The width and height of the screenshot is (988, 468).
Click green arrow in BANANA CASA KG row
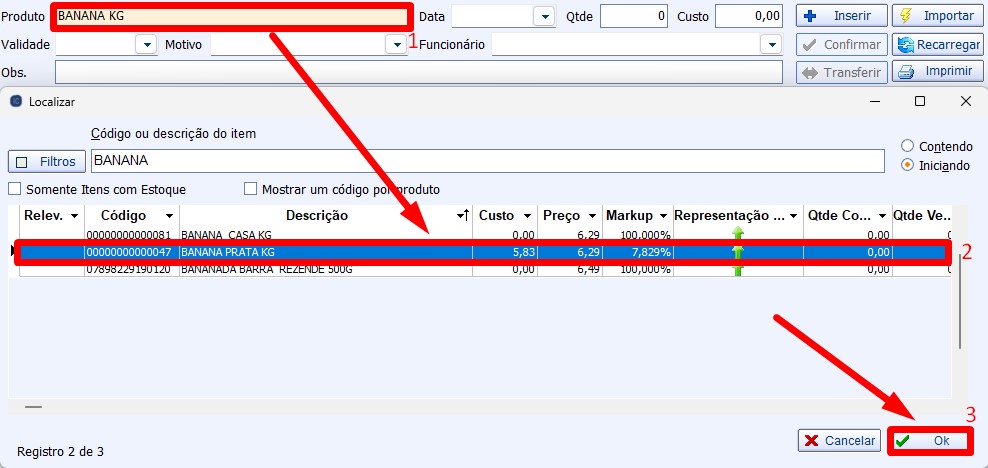[737, 235]
